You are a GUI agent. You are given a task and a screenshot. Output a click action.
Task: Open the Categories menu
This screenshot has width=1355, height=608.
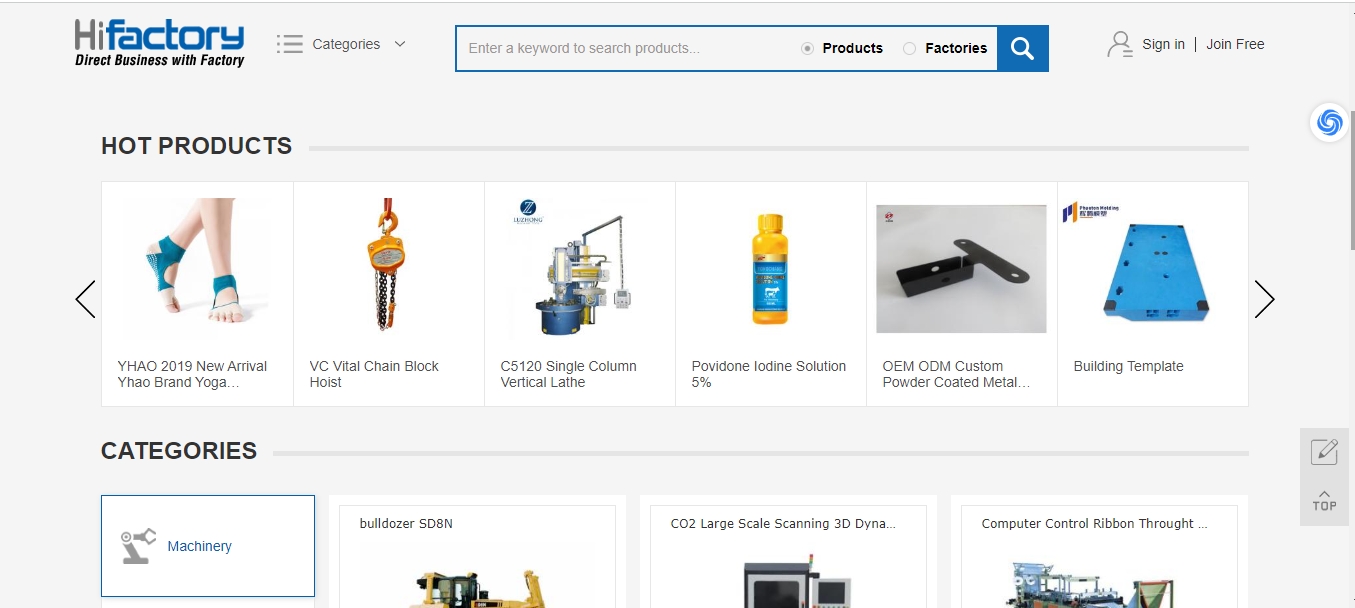click(346, 44)
